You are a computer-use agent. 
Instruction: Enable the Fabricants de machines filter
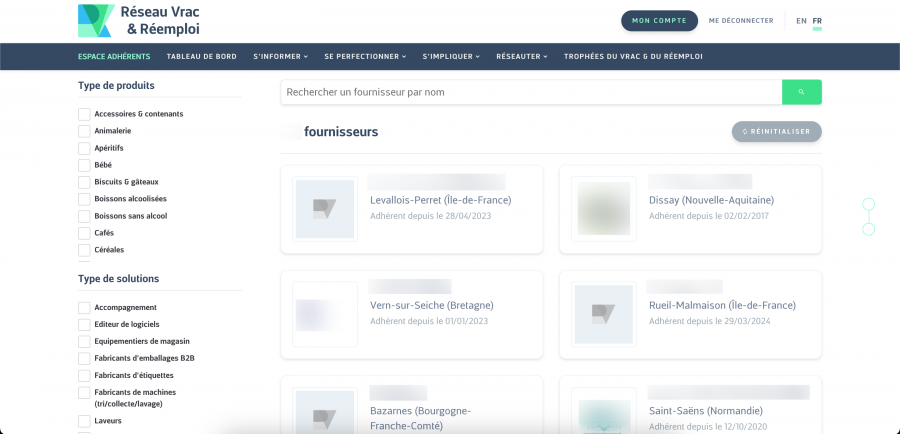pos(84,393)
